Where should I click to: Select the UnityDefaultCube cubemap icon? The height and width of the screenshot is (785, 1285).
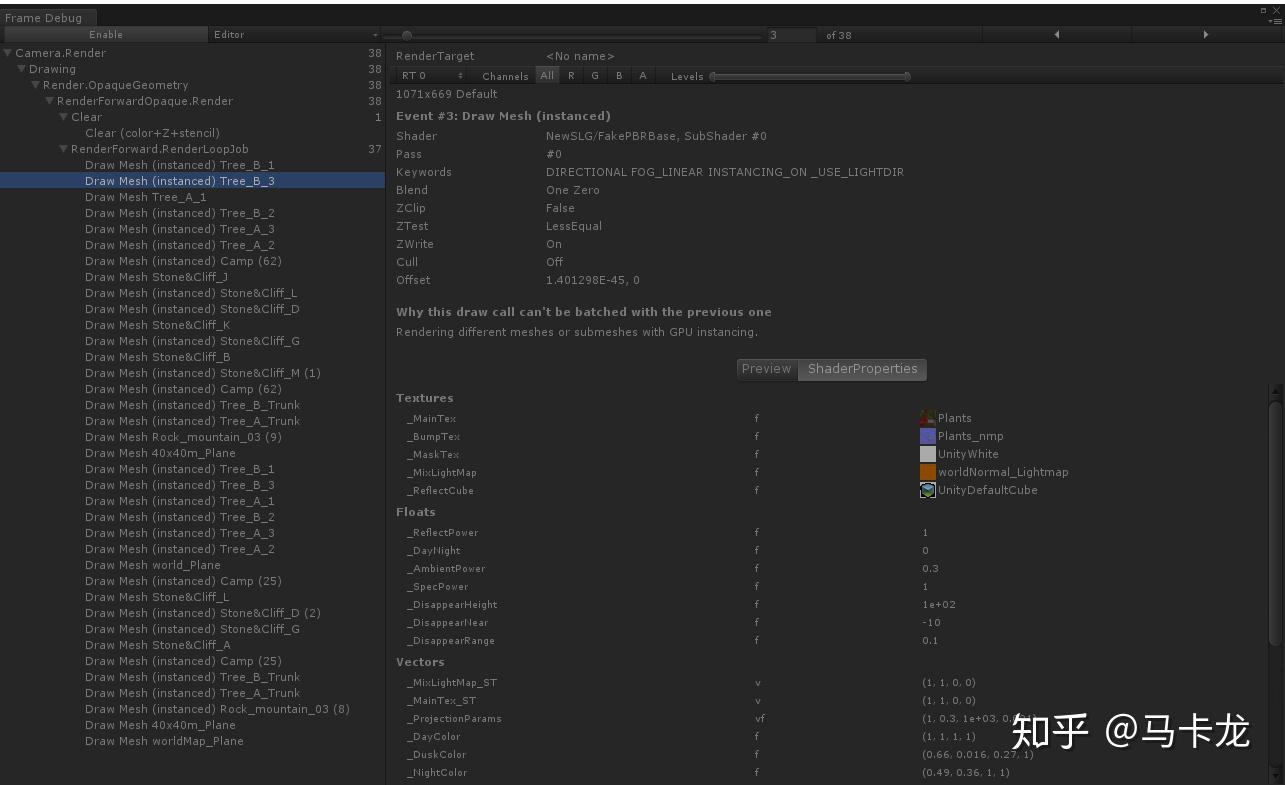point(928,490)
